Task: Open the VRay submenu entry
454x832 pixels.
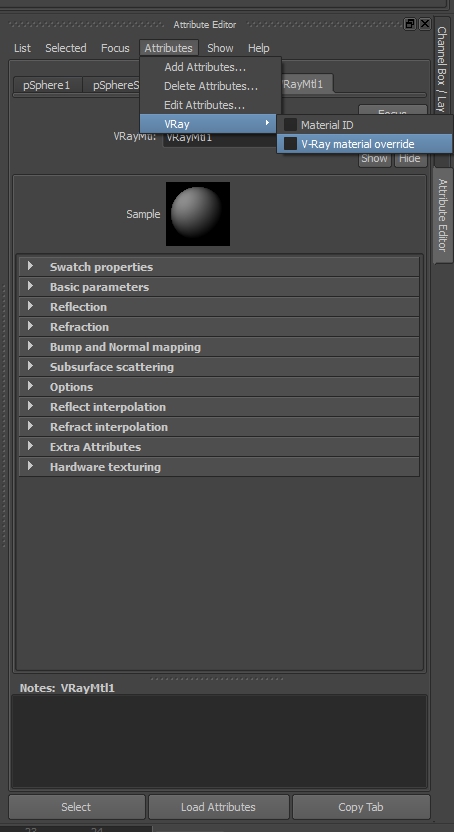Action: [x=208, y=124]
